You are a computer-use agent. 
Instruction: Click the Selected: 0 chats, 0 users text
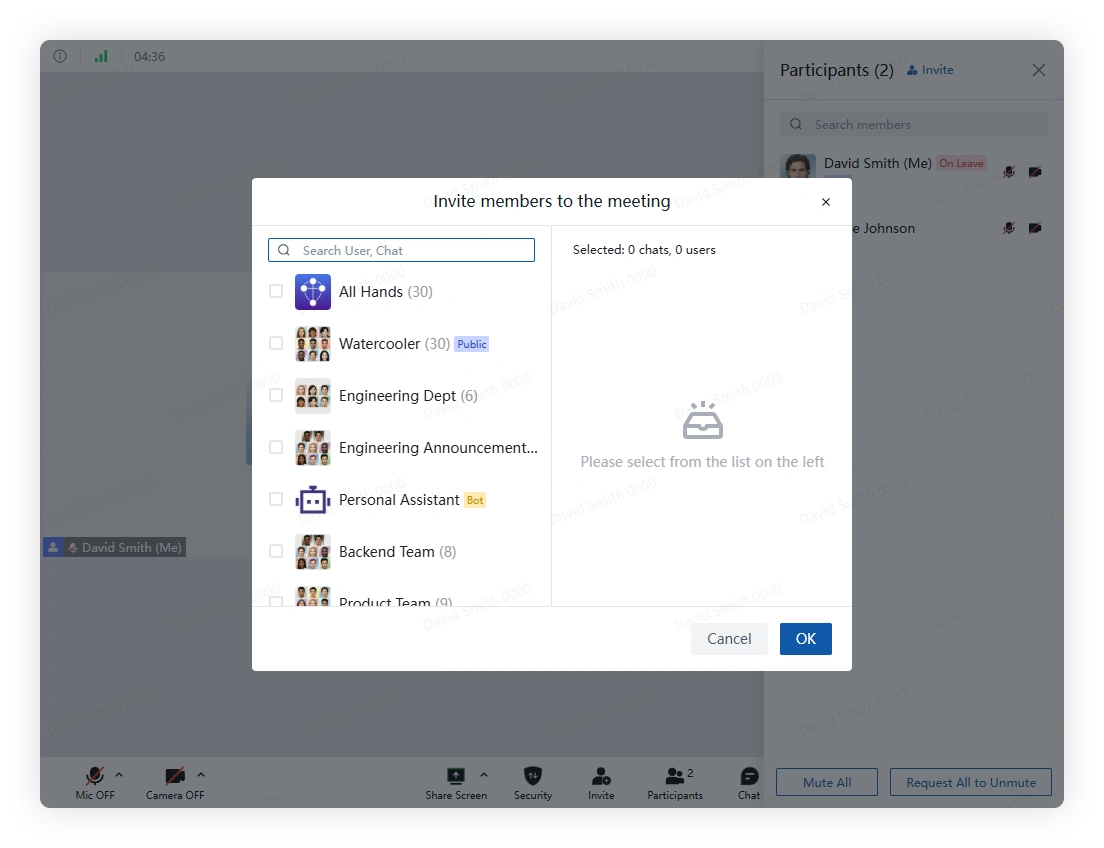(644, 250)
